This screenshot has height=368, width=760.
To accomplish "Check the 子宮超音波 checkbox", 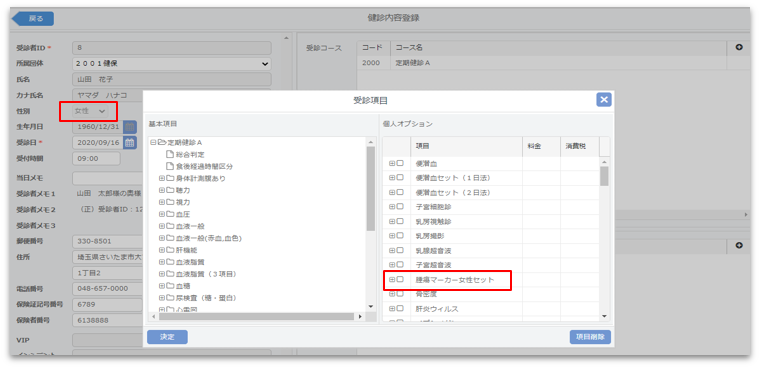I will coord(400,265).
